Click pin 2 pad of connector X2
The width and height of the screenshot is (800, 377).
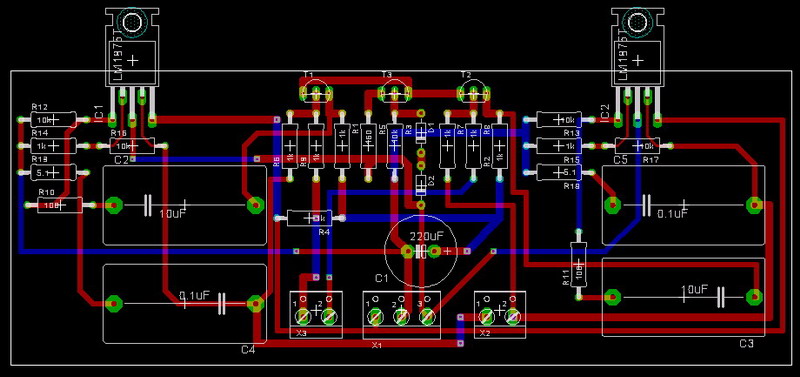pos(513,317)
